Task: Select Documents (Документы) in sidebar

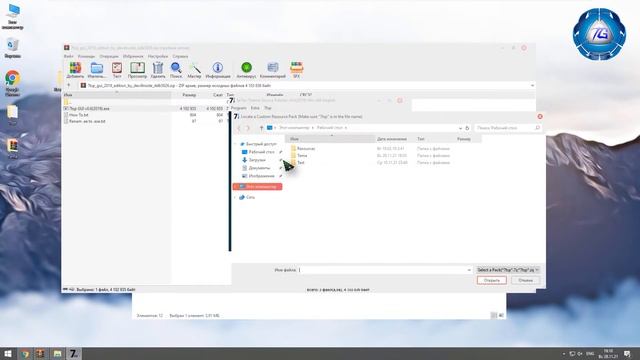Action: pos(259,168)
